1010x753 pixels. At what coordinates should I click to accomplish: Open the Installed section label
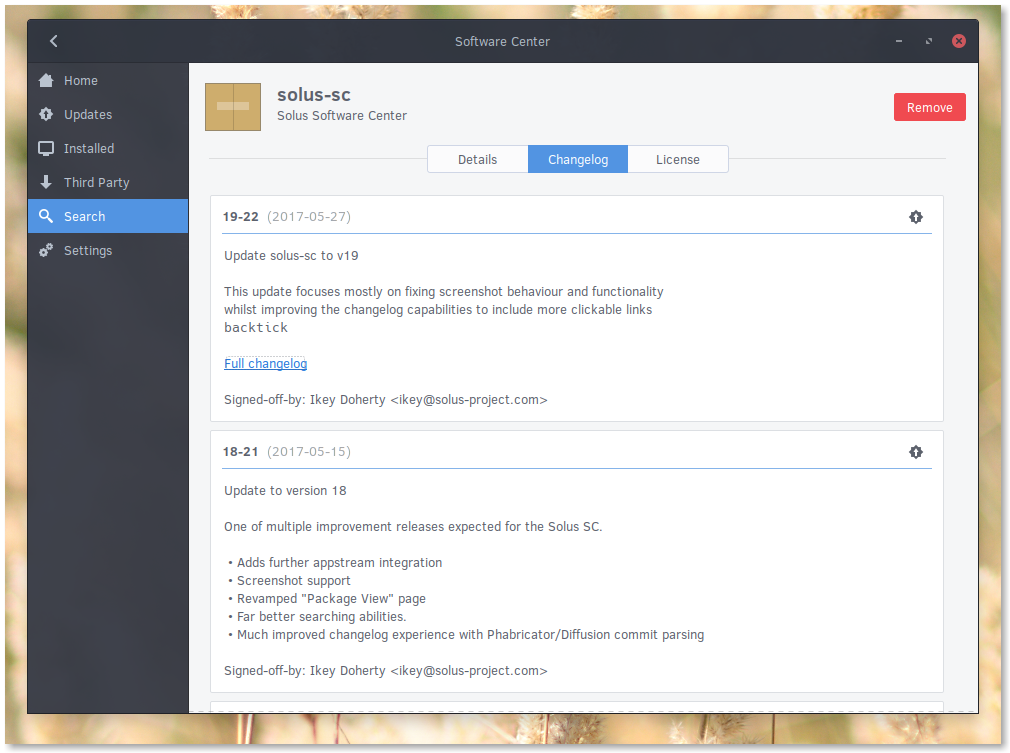(89, 149)
